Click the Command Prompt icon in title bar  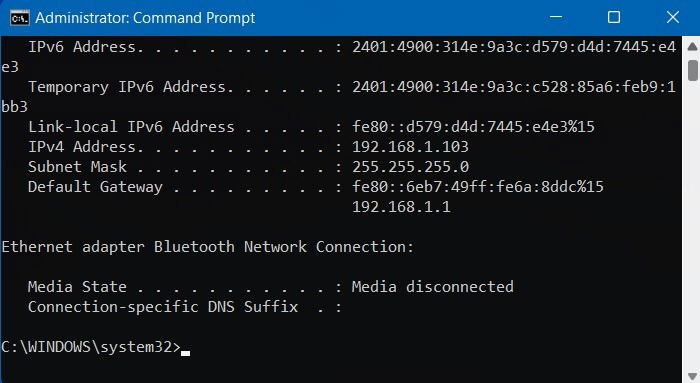pos(20,18)
